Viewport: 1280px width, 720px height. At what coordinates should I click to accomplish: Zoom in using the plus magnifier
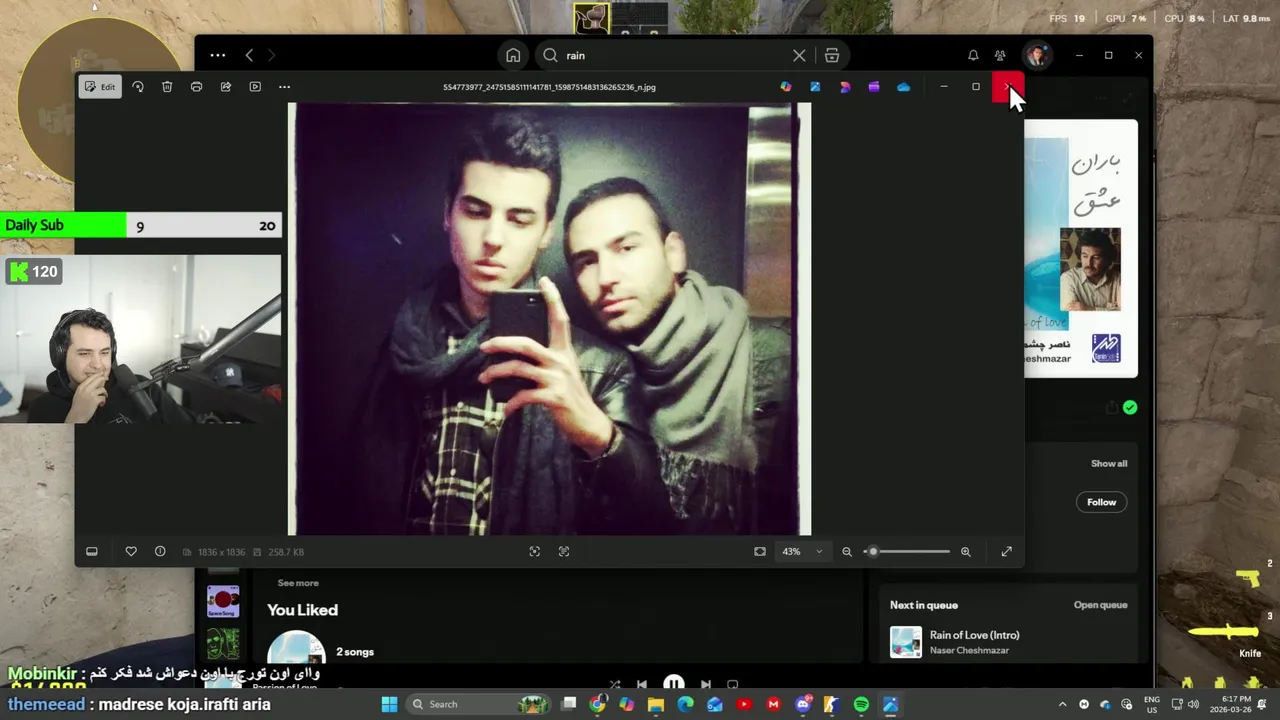click(x=965, y=551)
